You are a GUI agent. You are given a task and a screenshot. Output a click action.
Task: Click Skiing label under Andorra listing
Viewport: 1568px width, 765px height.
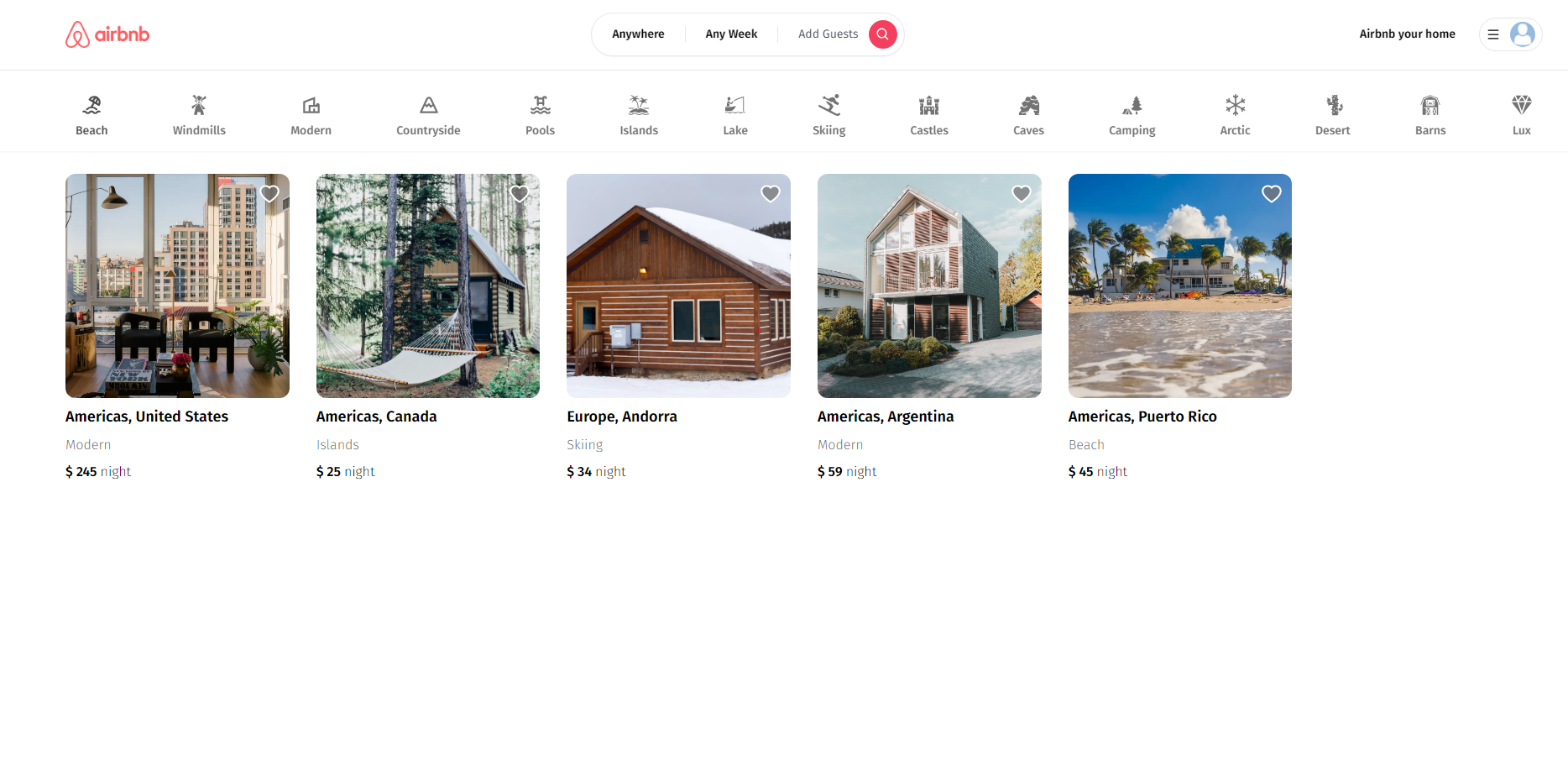[585, 445]
